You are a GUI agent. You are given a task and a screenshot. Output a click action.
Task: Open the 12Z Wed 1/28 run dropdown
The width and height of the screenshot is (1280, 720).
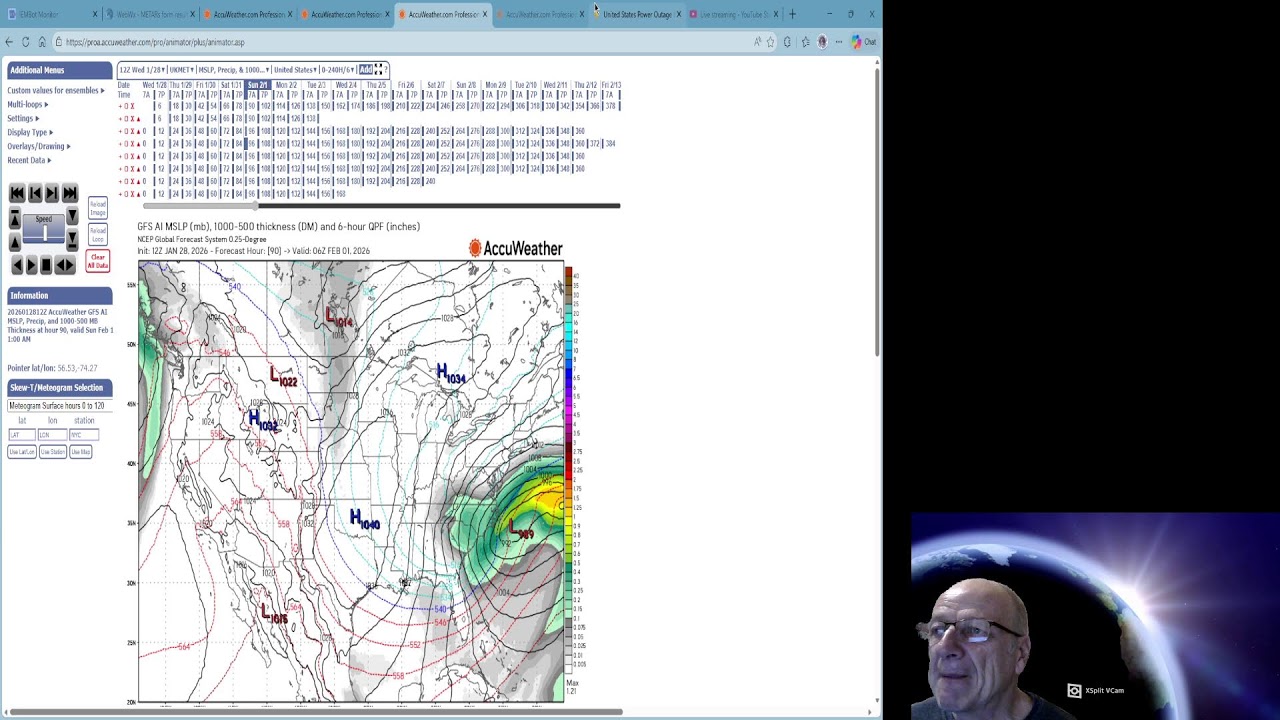(142, 70)
